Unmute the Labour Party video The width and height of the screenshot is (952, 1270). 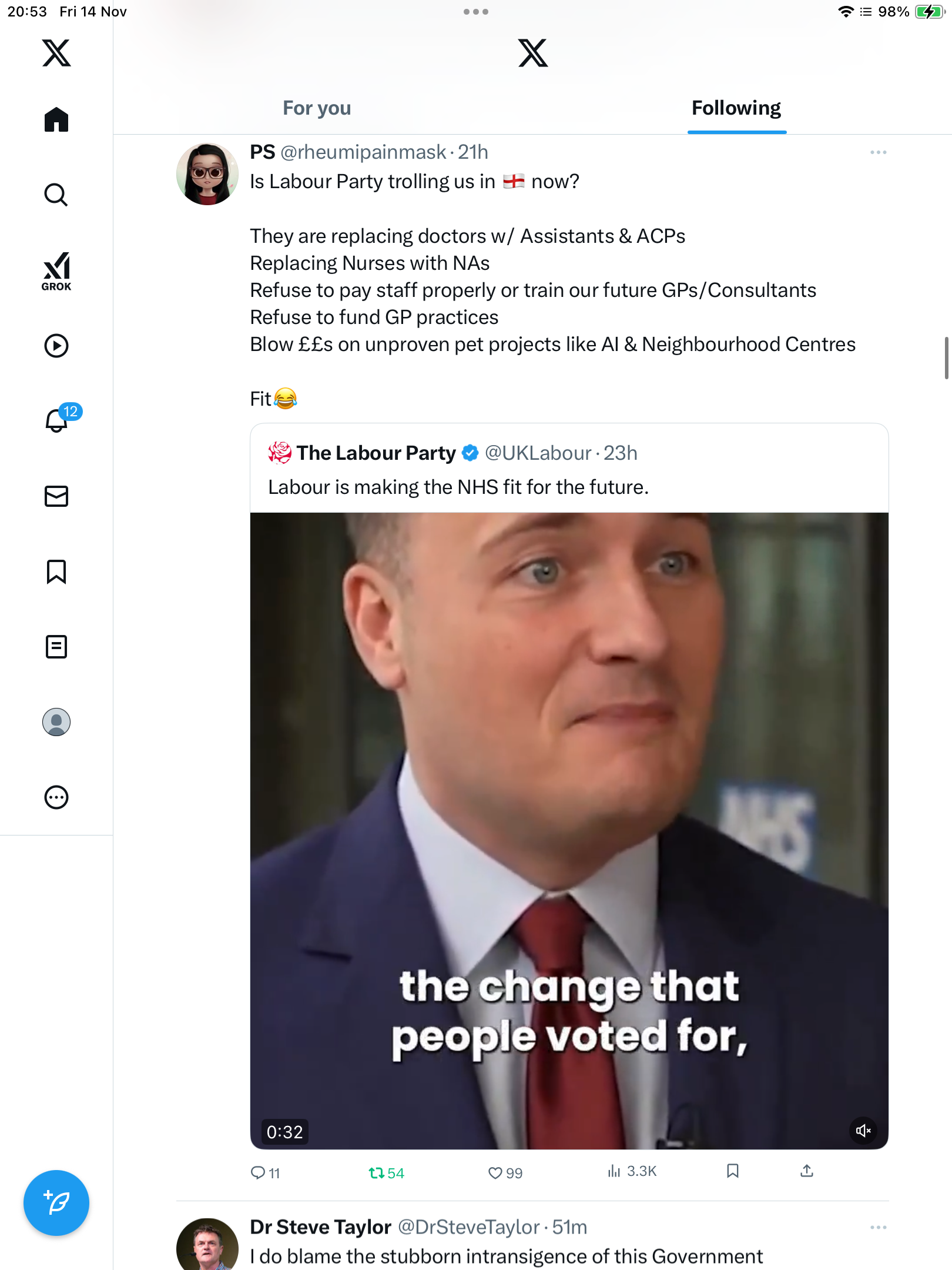click(x=863, y=1131)
